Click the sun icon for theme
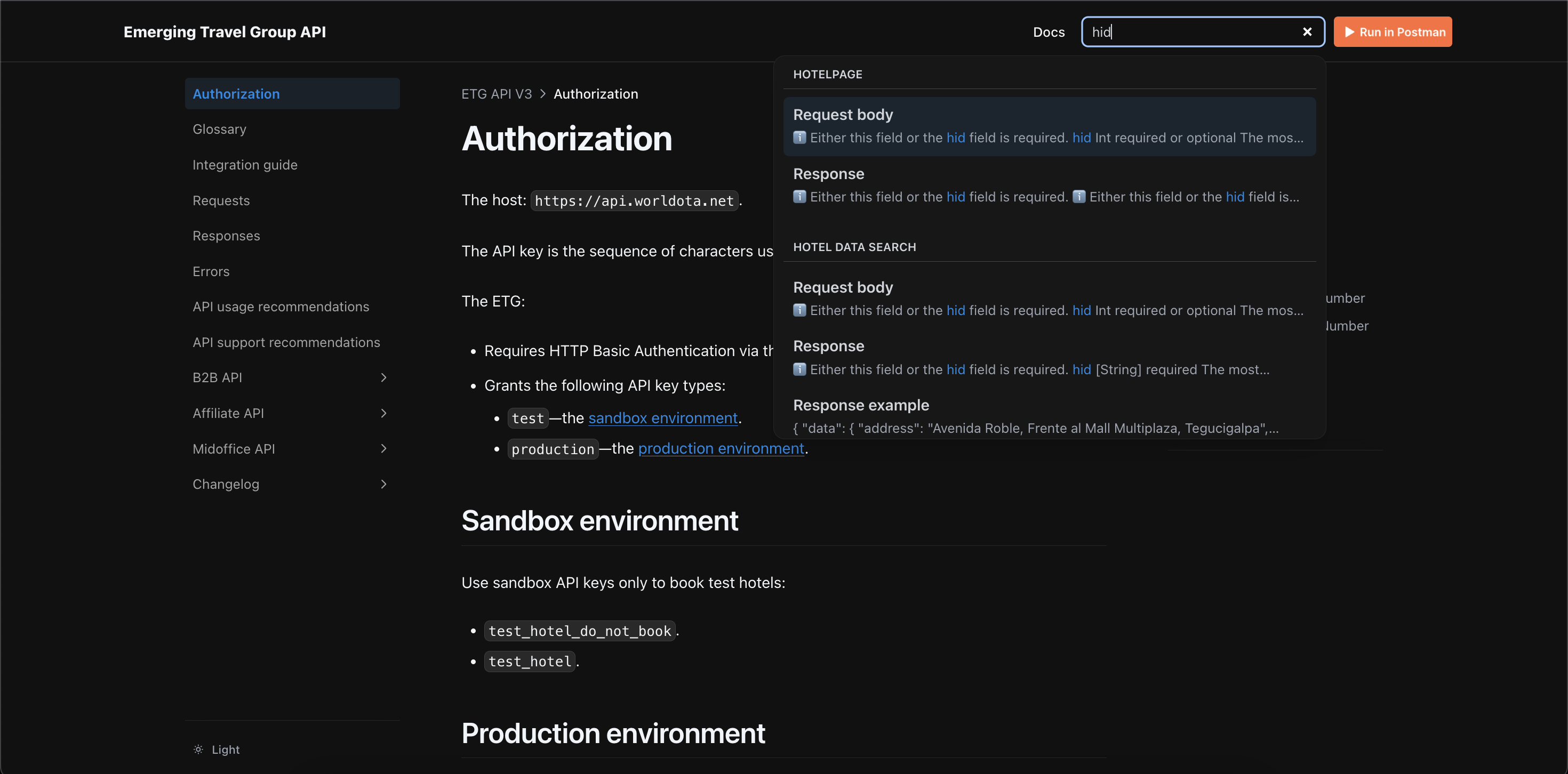This screenshot has width=1568, height=774. click(x=198, y=749)
